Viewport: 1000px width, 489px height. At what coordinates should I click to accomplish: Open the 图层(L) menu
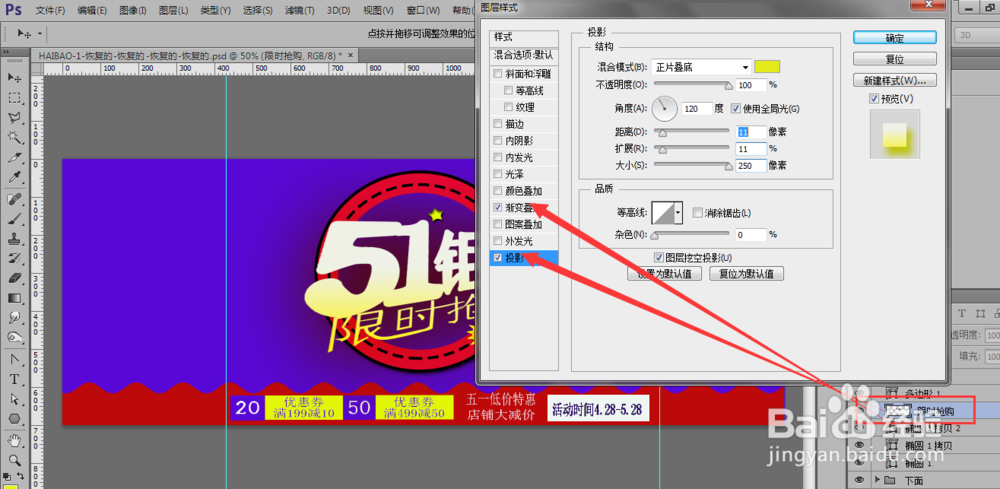pyautogui.click(x=173, y=11)
